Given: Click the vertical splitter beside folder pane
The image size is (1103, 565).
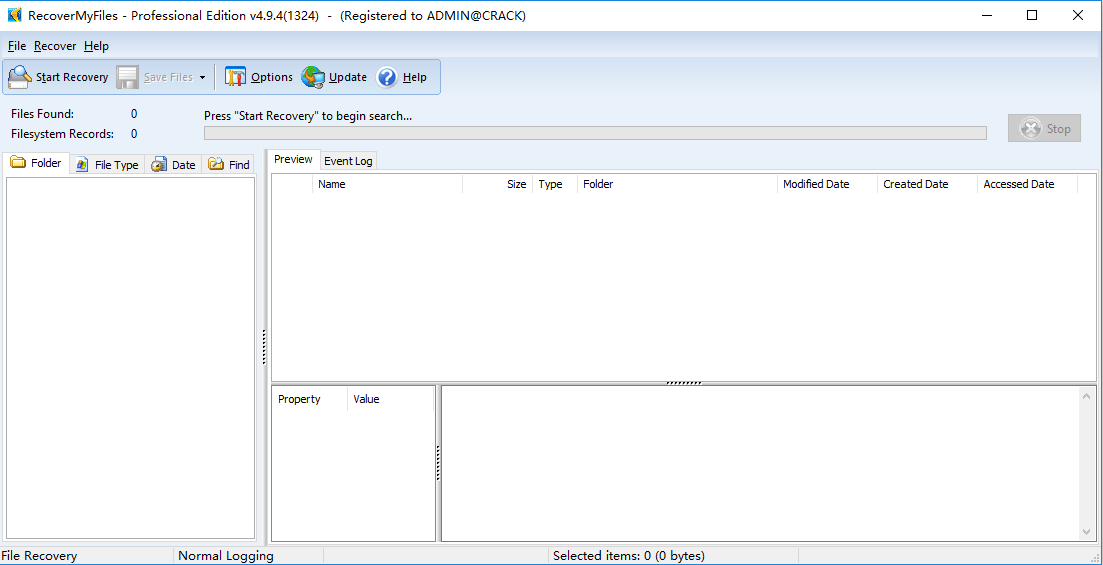Looking at the screenshot, I should coord(264,347).
